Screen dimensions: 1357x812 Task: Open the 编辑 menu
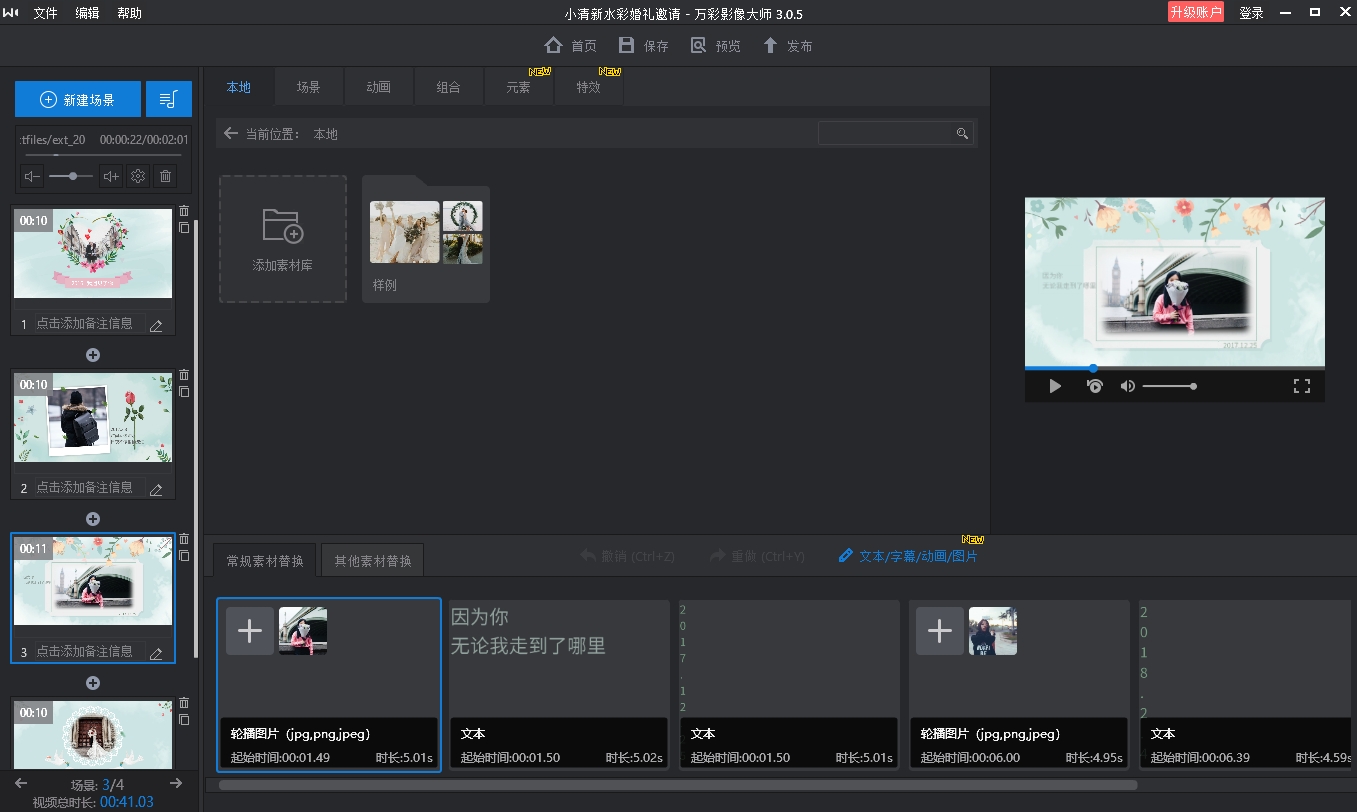coord(88,13)
